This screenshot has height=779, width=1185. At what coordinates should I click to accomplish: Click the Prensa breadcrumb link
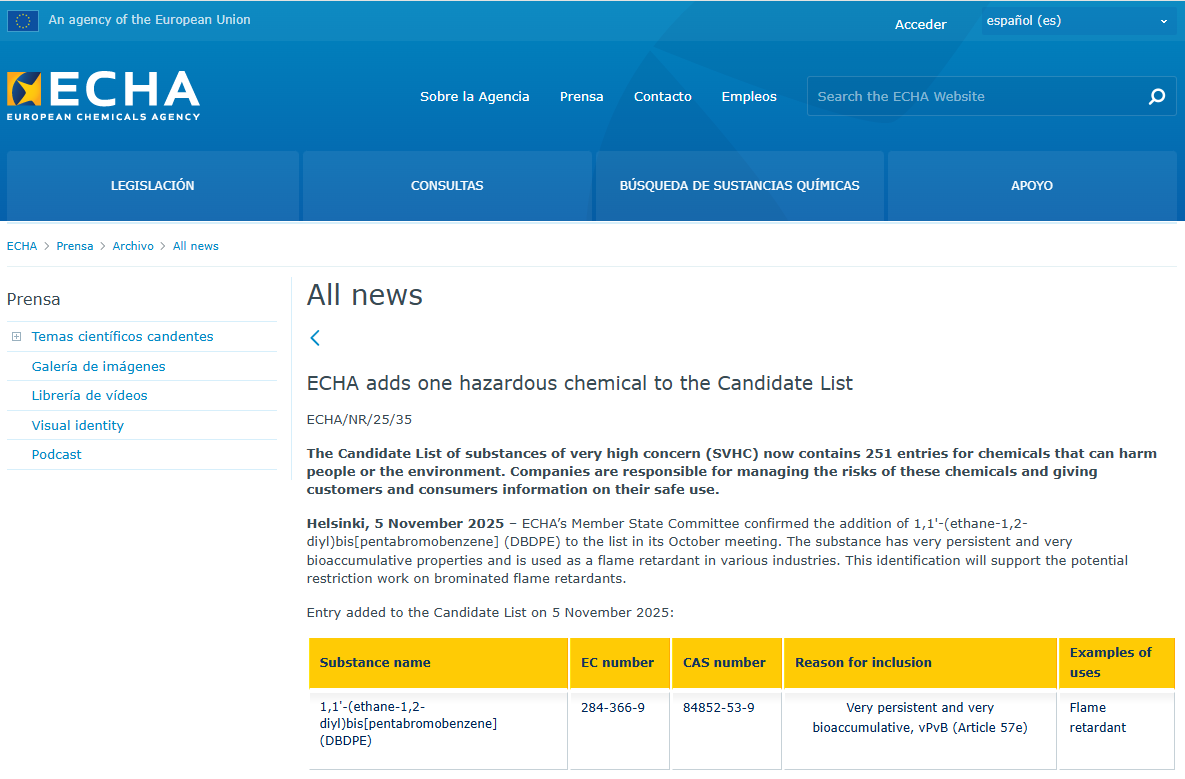tap(74, 246)
